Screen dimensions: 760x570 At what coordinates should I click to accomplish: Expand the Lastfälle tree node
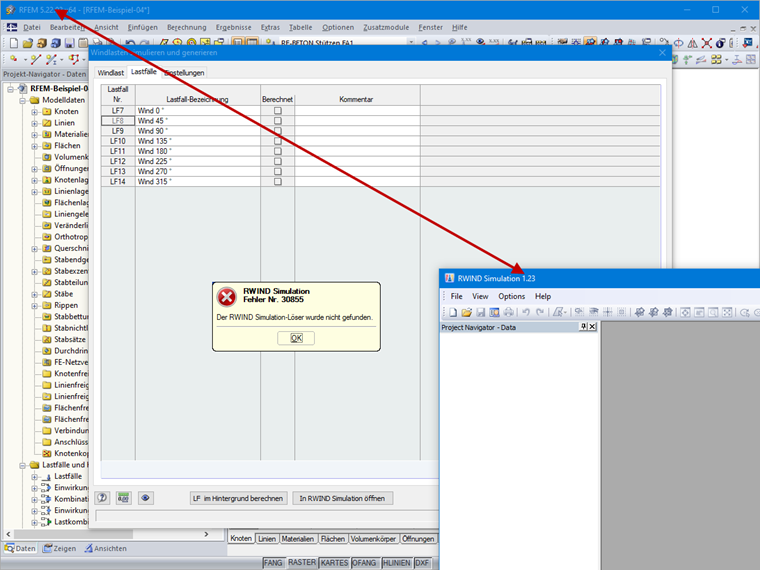(x=34, y=477)
